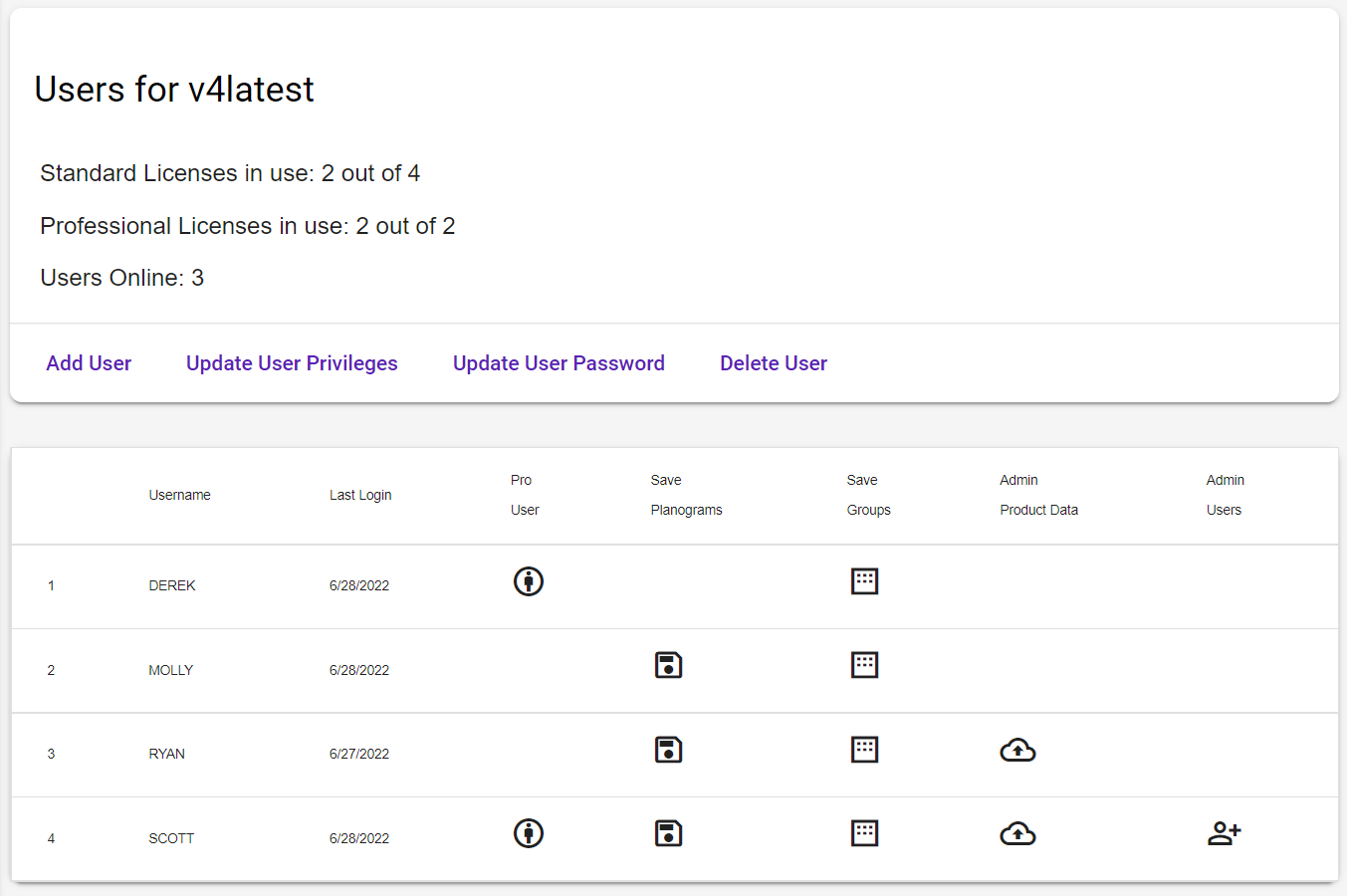Choose Update User Password
The height and width of the screenshot is (896, 1347).
559,363
